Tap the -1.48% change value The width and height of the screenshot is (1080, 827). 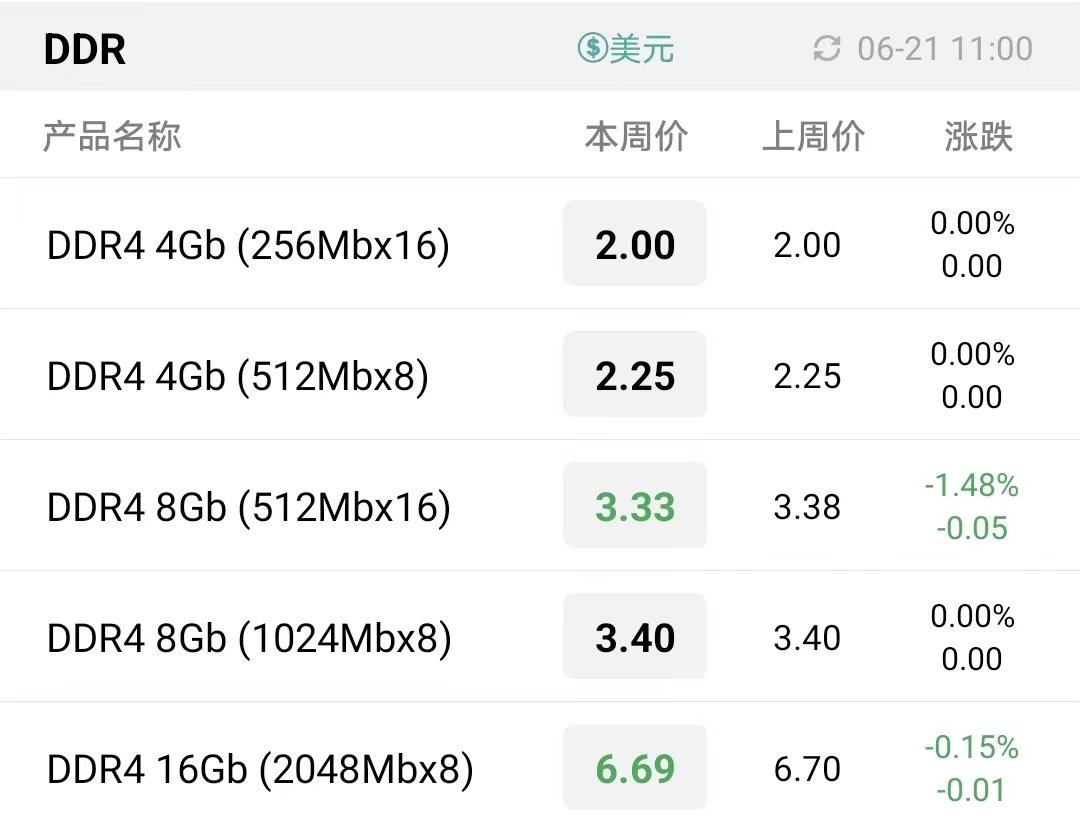(x=972, y=485)
